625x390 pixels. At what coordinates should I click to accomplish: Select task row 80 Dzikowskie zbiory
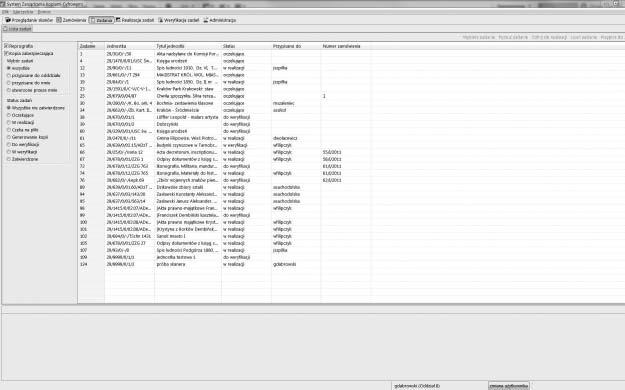coord(351,187)
